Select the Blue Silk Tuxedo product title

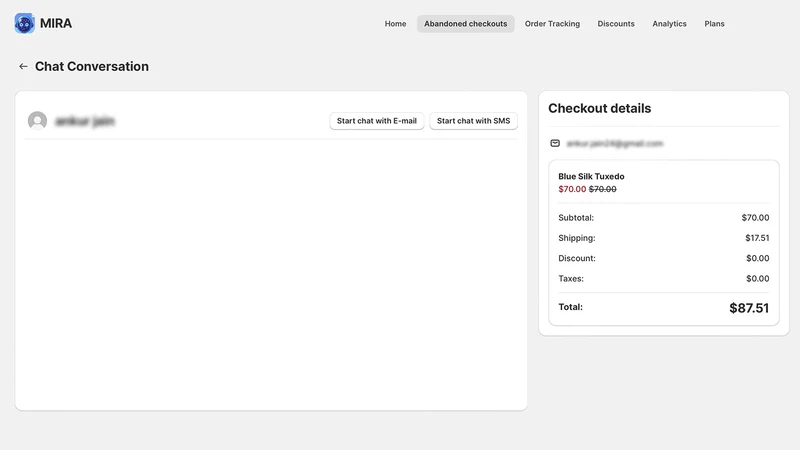(591, 176)
